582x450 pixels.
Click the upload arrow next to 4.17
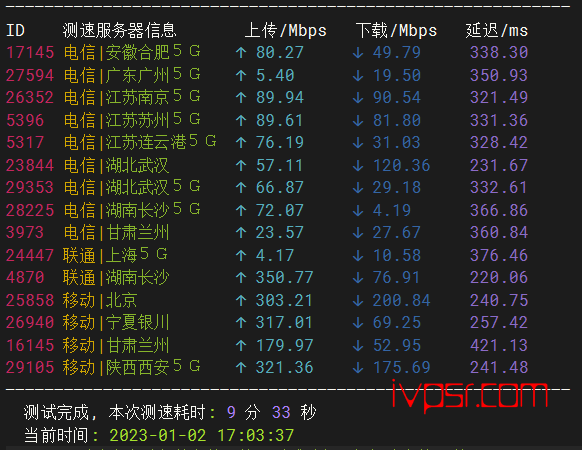[241, 255]
